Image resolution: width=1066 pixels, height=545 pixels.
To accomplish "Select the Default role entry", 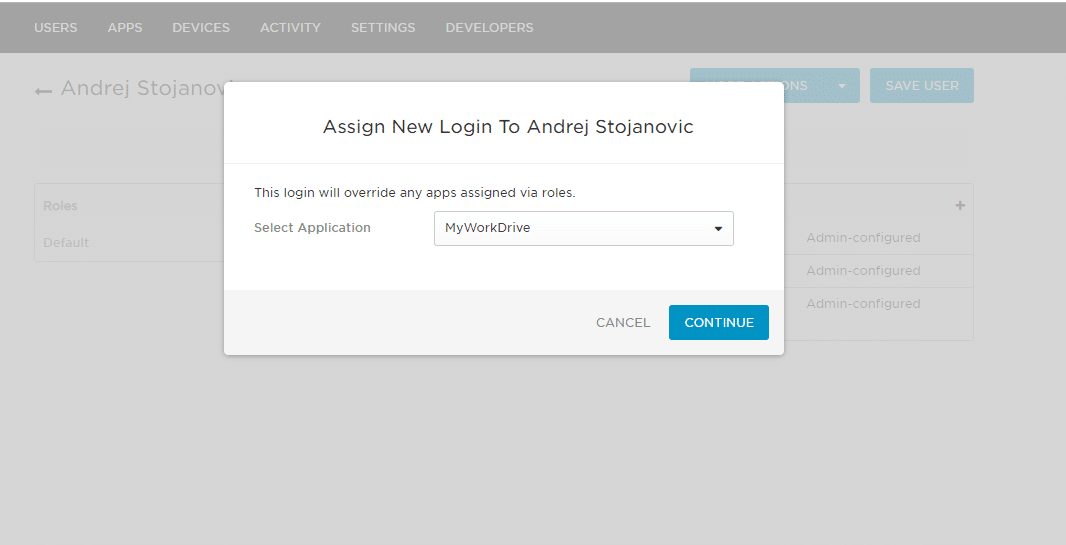I will (x=66, y=243).
